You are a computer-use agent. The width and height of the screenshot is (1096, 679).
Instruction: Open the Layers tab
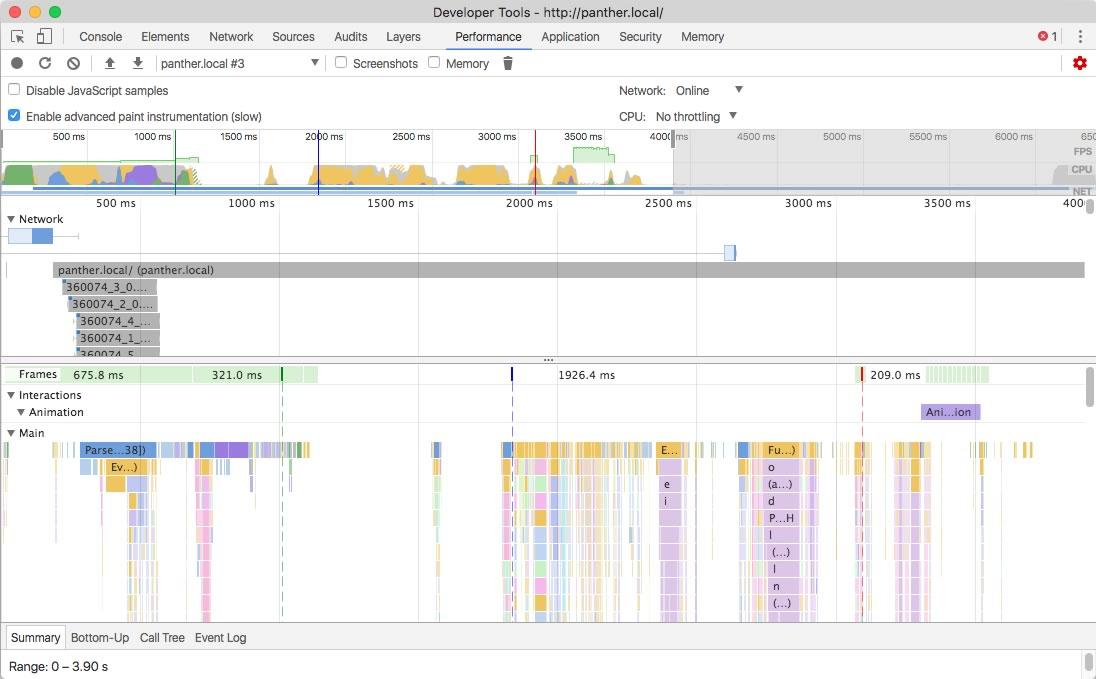[x=403, y=36]
